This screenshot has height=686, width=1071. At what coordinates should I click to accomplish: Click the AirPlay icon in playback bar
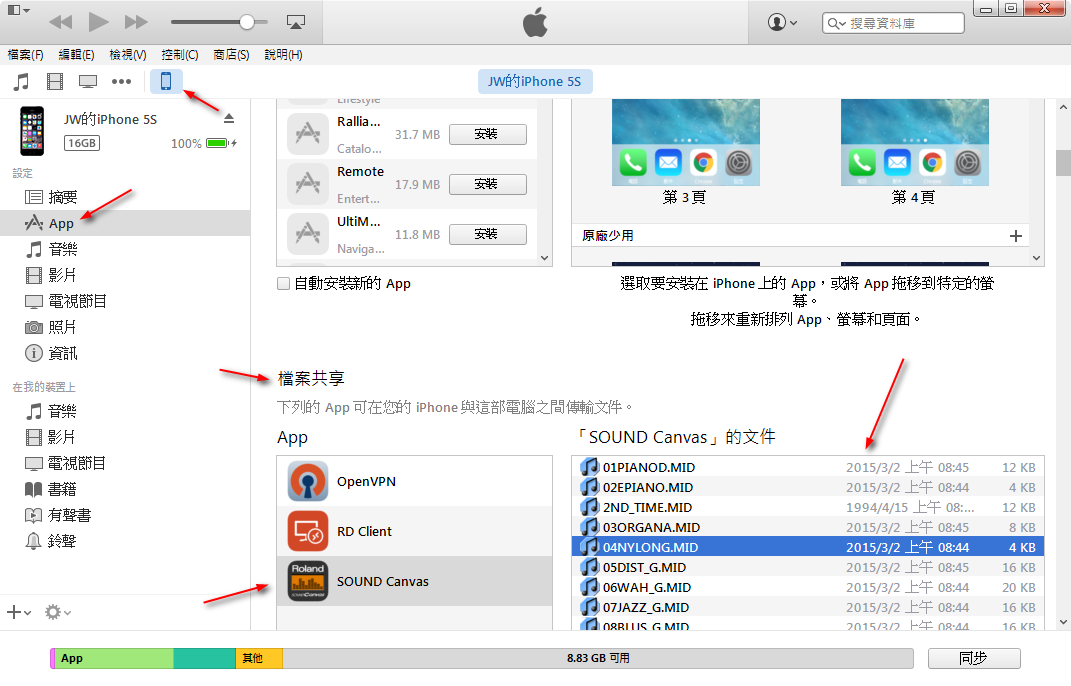point(296,23)
